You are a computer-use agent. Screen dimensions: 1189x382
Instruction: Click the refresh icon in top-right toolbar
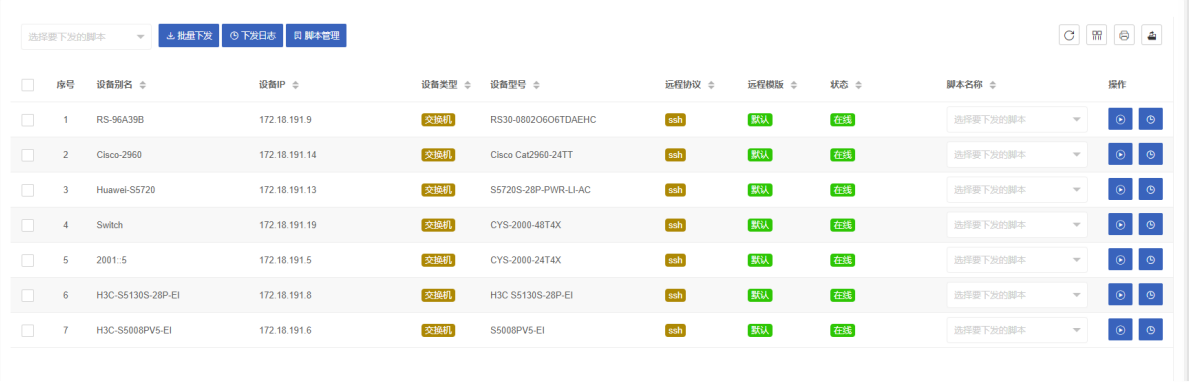point(1069,36)
